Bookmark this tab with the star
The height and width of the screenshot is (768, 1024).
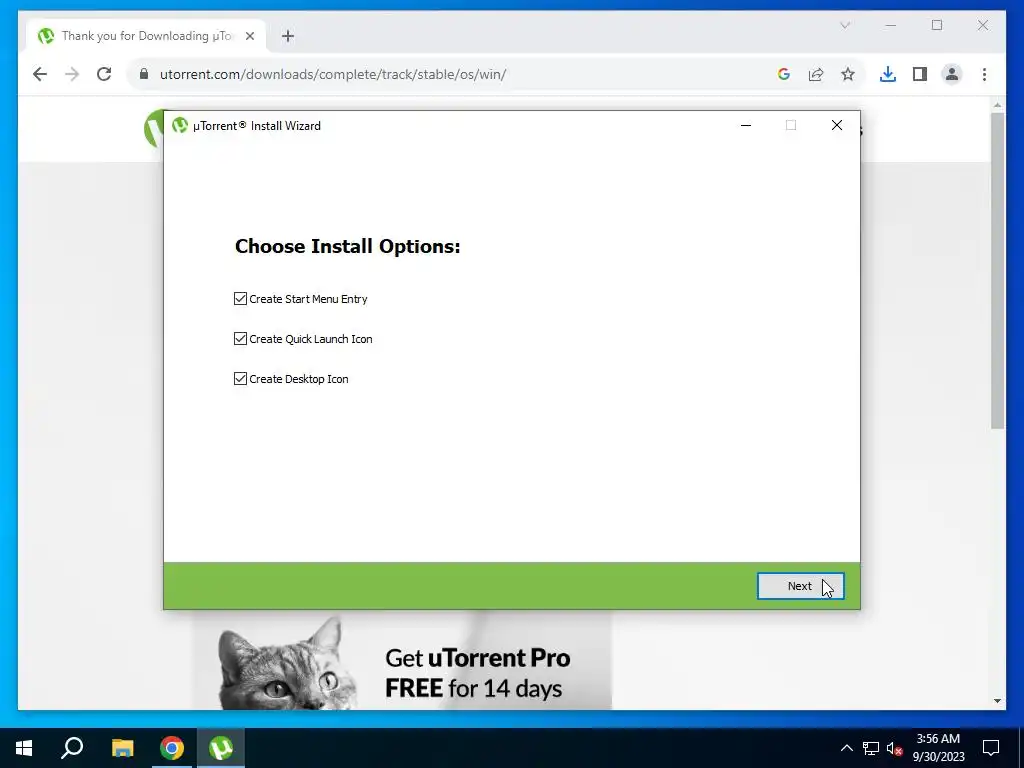point(848,74)
